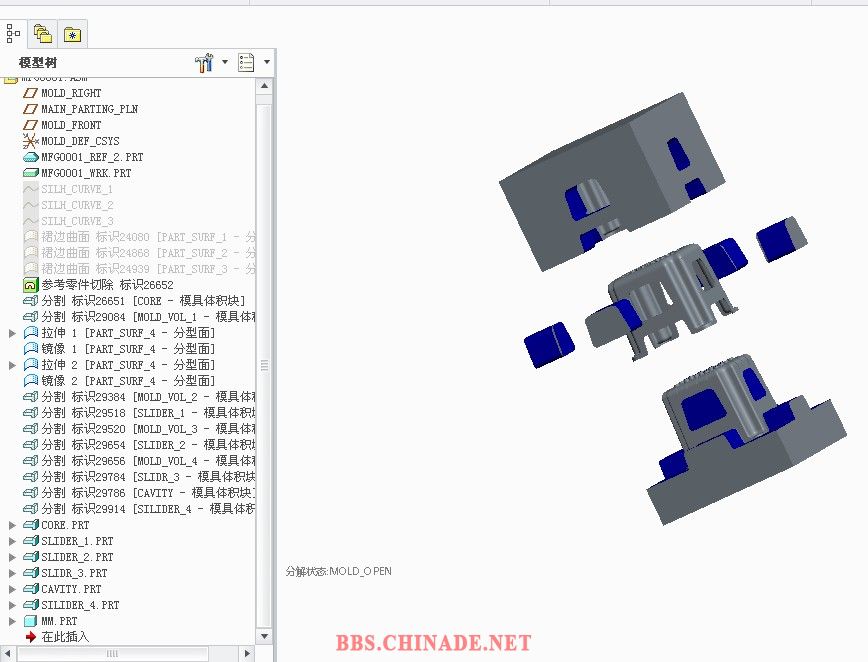Select skirt surface 标识24080 PART_SURF_1 icon
The height and width of the screenshot is (662, 868).
pyautogui.click(x=30, y=237)
